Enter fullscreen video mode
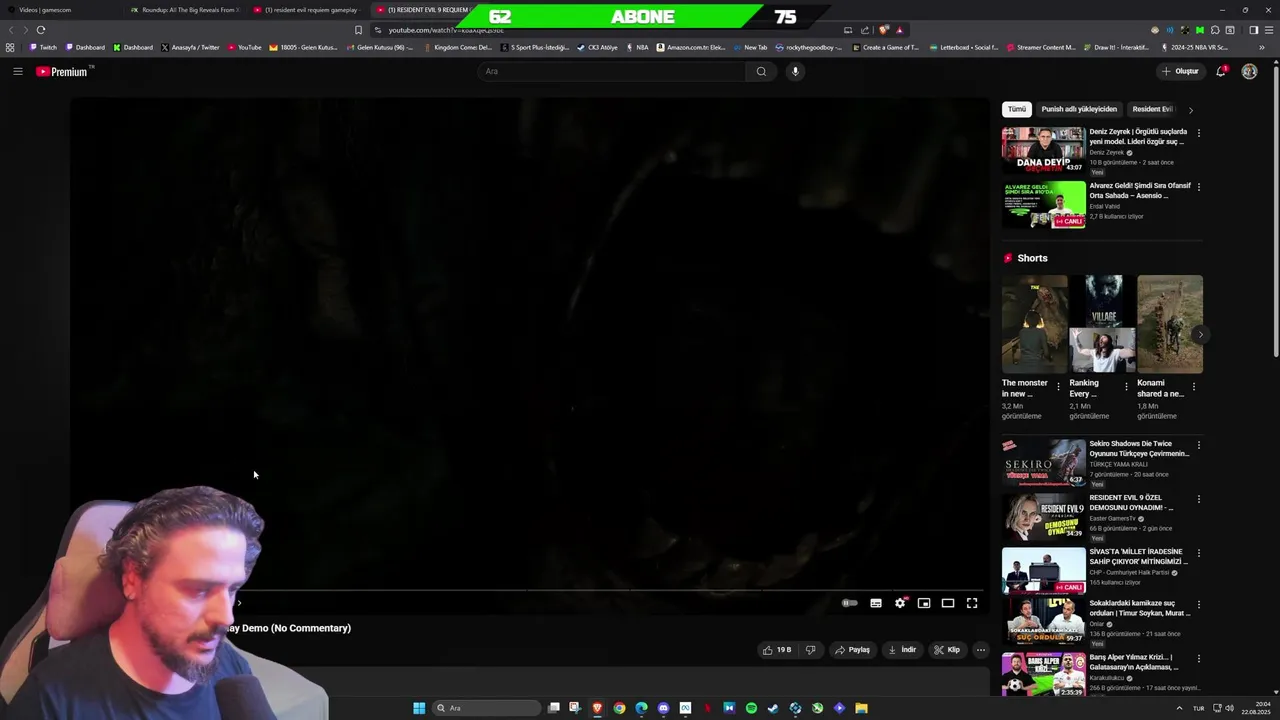Image resolution: width=1280 pixels, height=720 pixels. pos(972,603)
